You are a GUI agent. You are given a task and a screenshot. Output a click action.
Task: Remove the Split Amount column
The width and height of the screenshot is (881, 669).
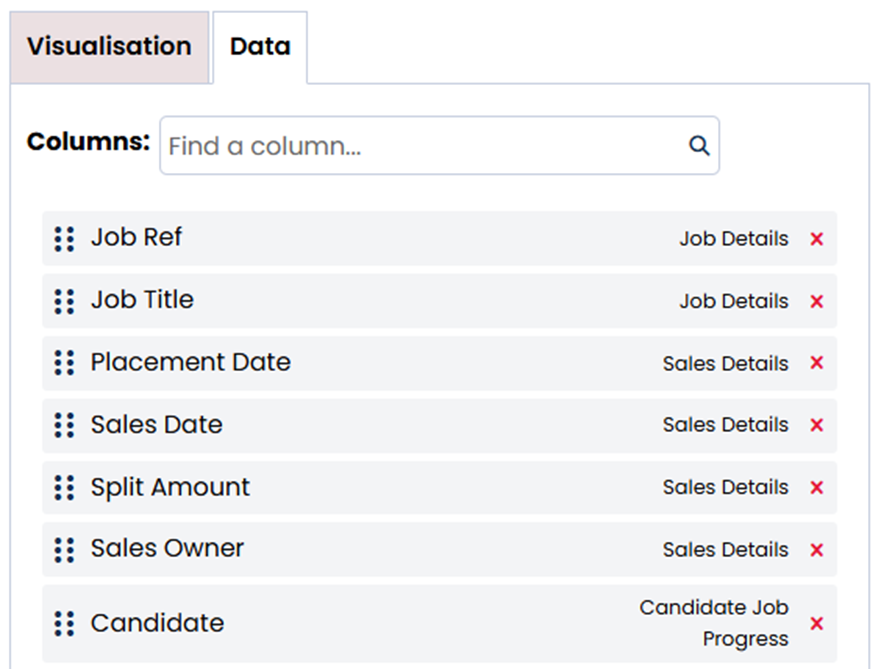coord(816,487)
